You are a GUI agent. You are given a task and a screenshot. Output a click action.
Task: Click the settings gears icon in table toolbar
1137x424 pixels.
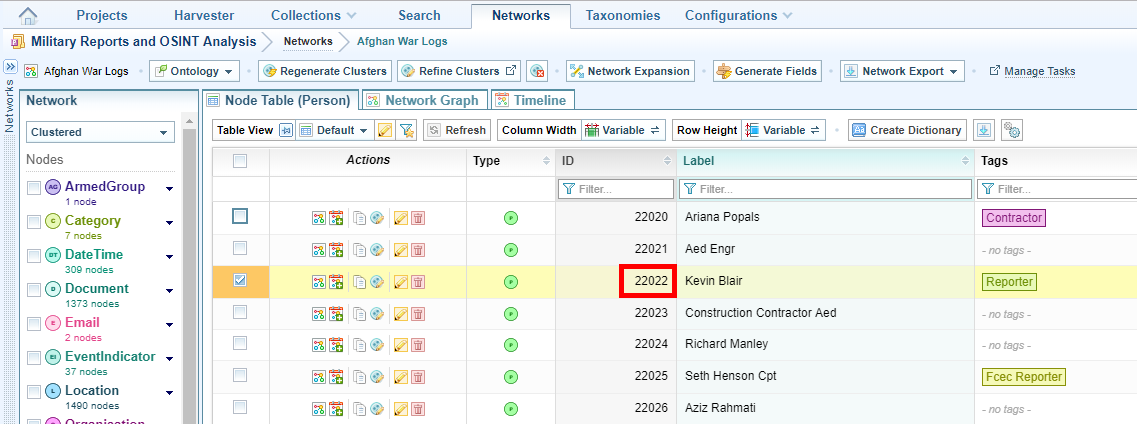coord(1012,130)
